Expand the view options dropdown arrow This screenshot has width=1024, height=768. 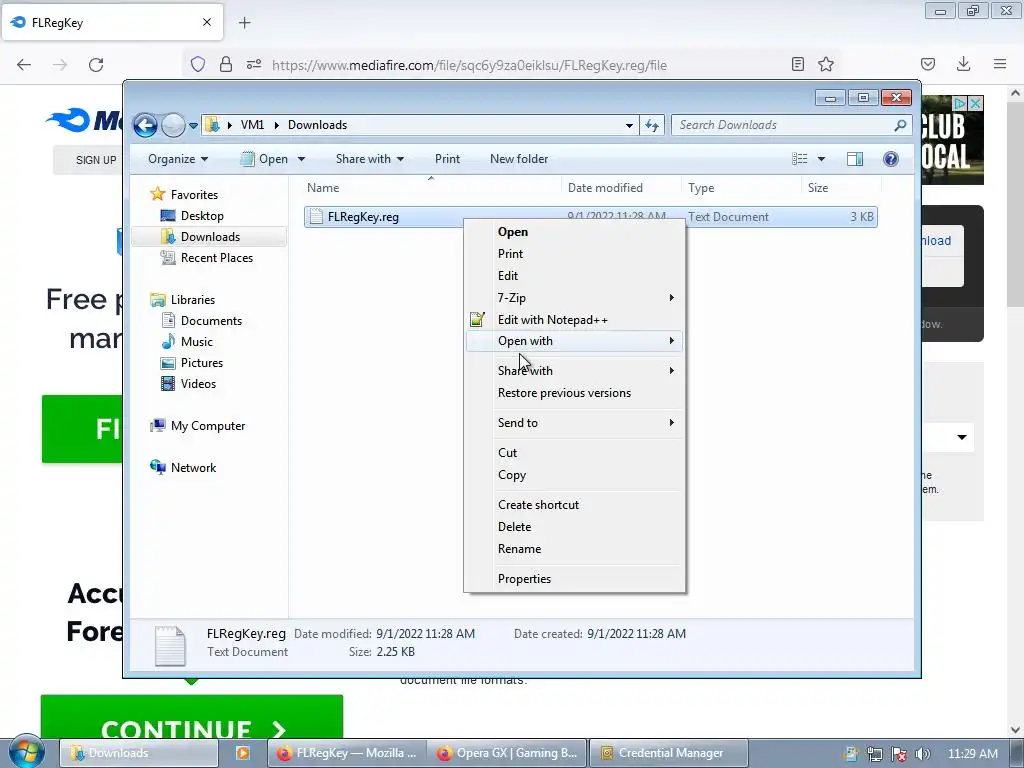pyautogui.click(x=822, y=159)
